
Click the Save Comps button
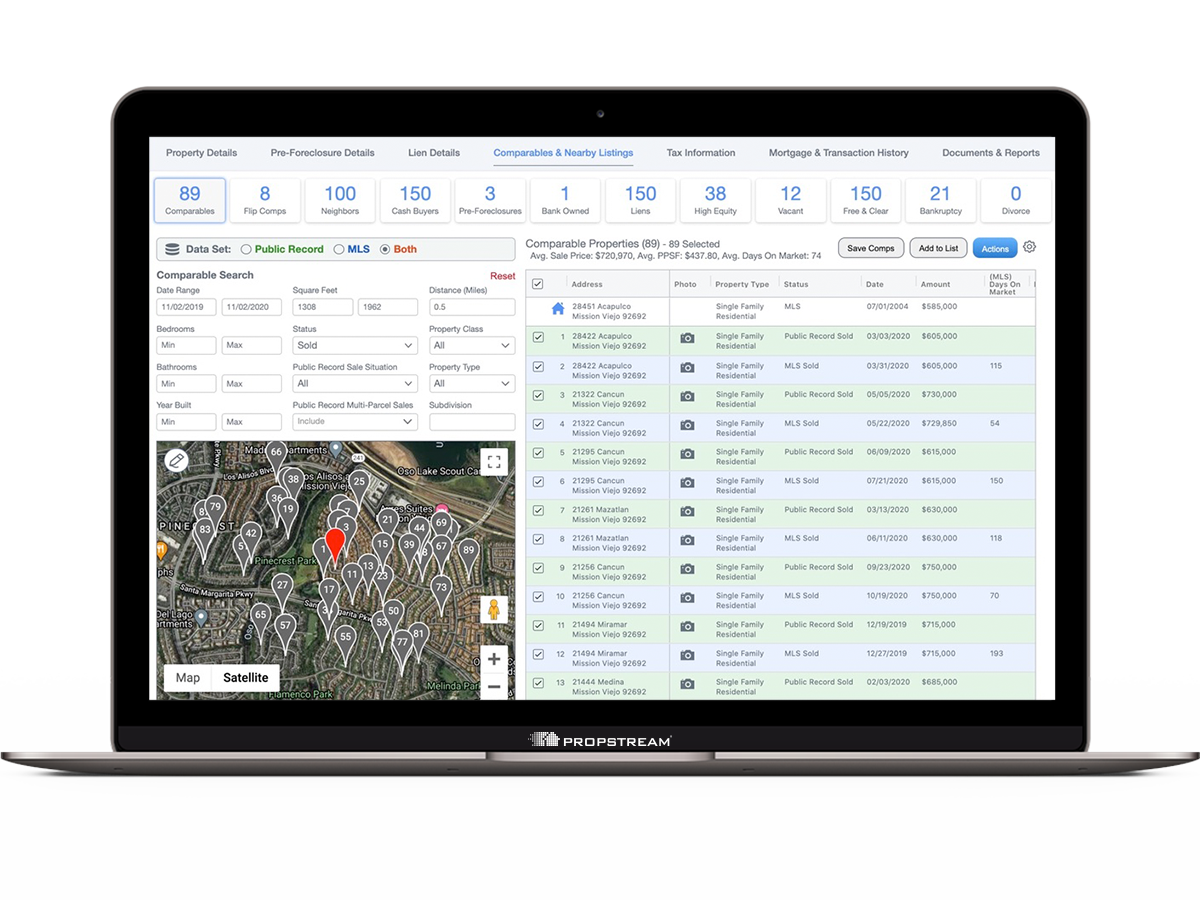pos(870,247)
